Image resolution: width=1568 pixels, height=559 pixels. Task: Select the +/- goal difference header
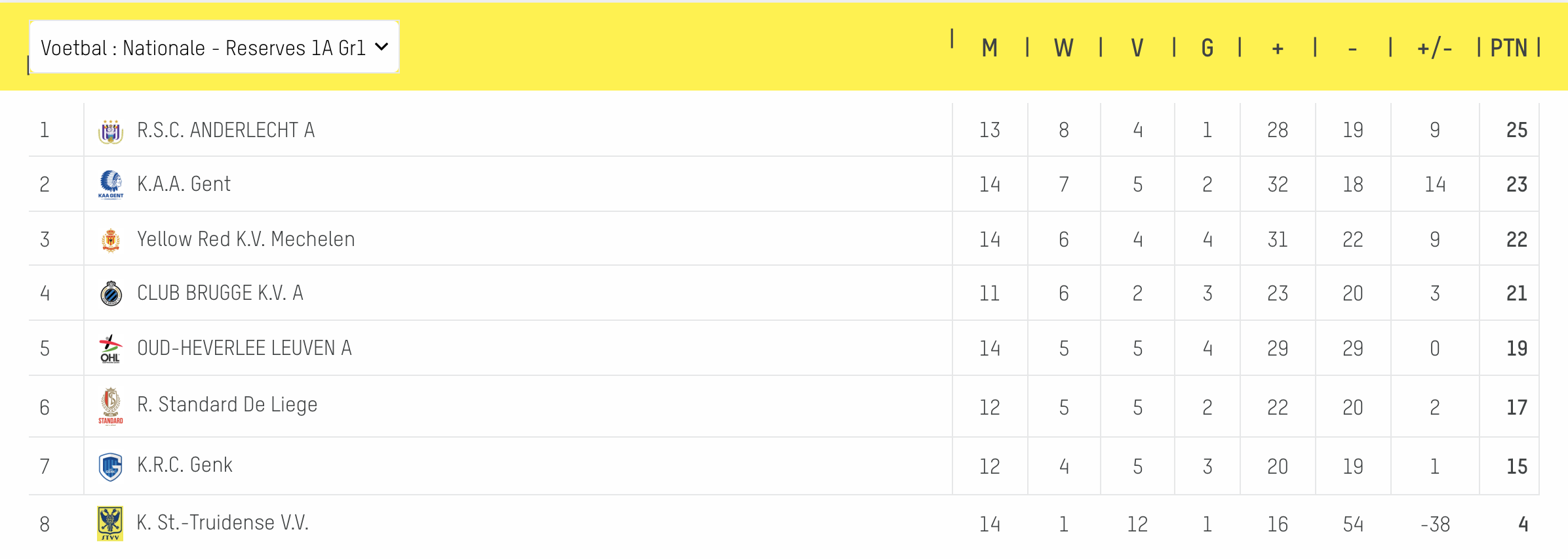point(1434,48)
